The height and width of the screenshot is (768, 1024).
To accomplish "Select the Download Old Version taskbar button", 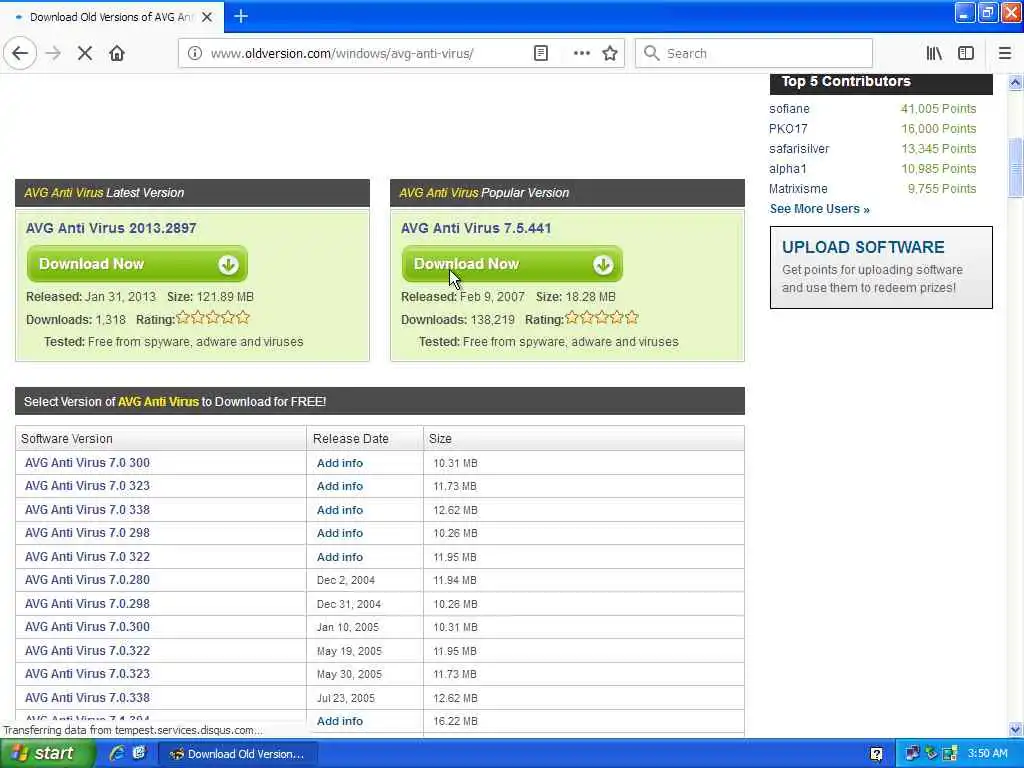I will (238, 754).
